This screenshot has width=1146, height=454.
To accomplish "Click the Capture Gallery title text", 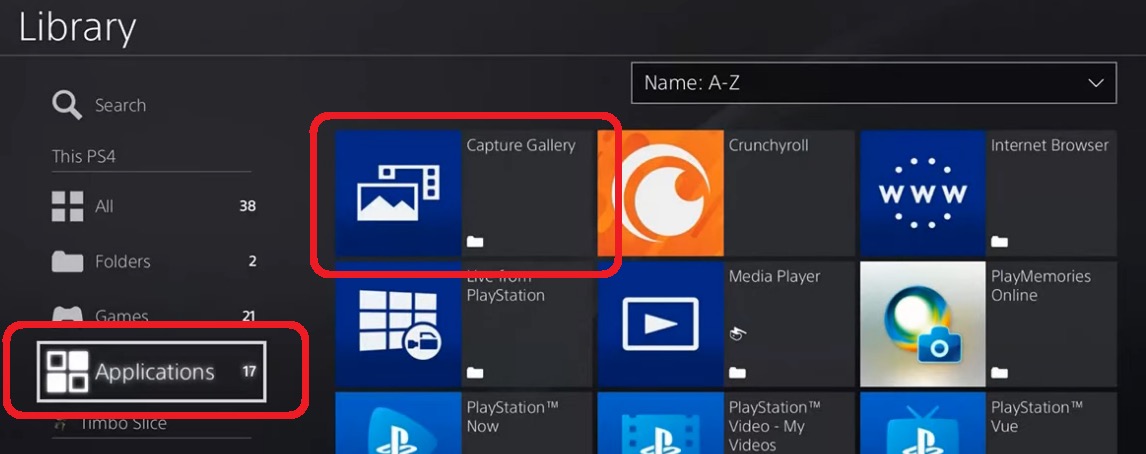I will point(521,145).
